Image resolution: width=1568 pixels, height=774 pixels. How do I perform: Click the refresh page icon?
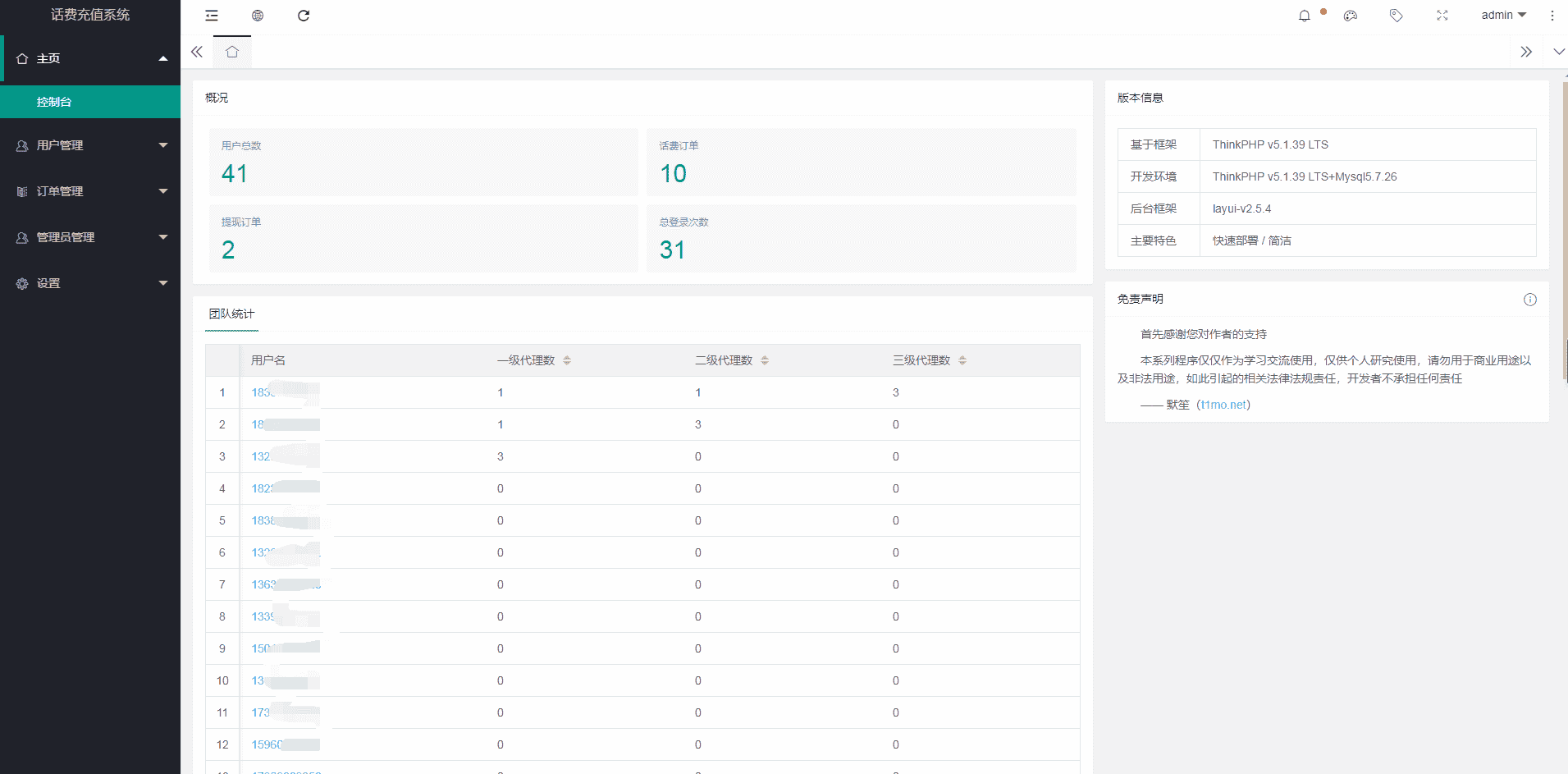click(304, 16)
